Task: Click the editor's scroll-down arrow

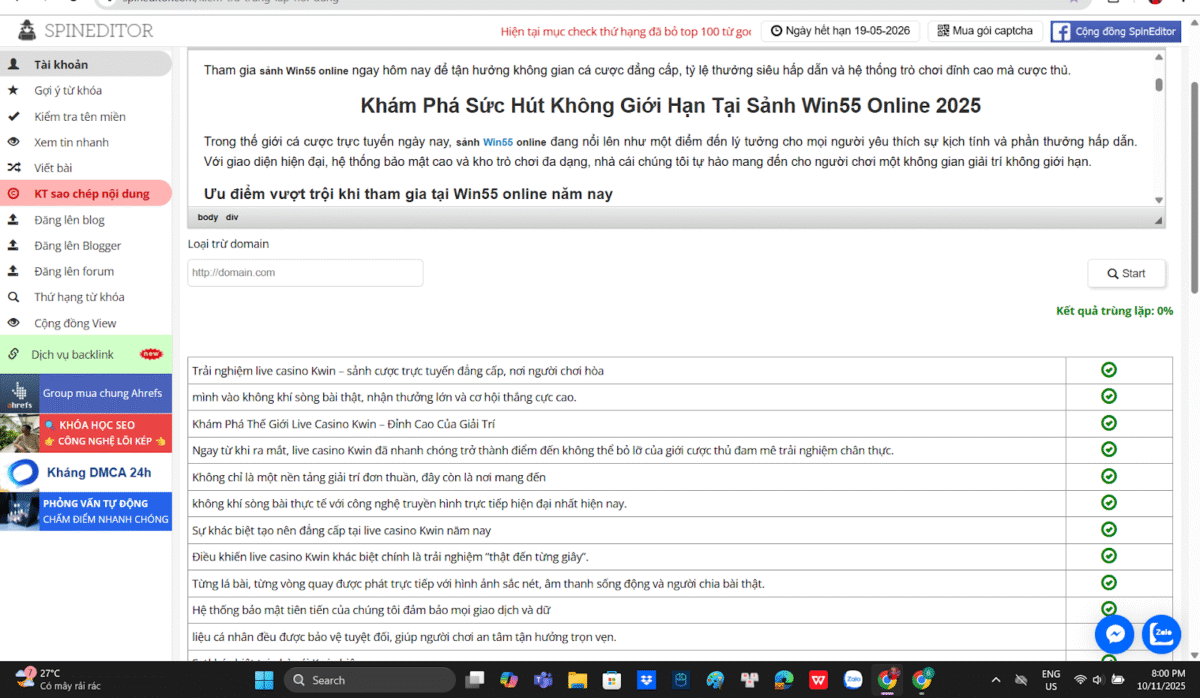Action: 1158,200
